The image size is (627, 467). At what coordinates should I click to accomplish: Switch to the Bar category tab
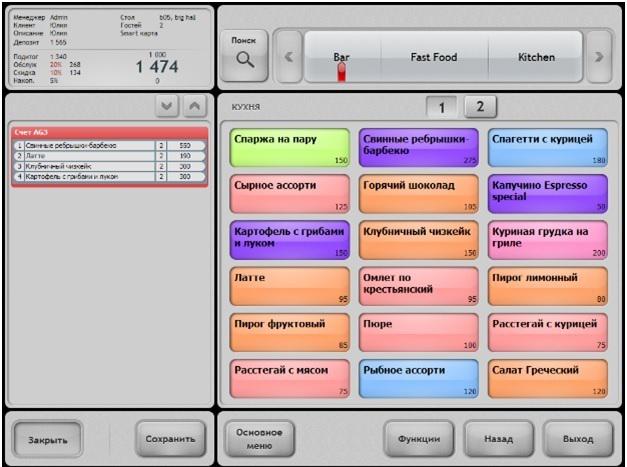[x=342, y=57]
